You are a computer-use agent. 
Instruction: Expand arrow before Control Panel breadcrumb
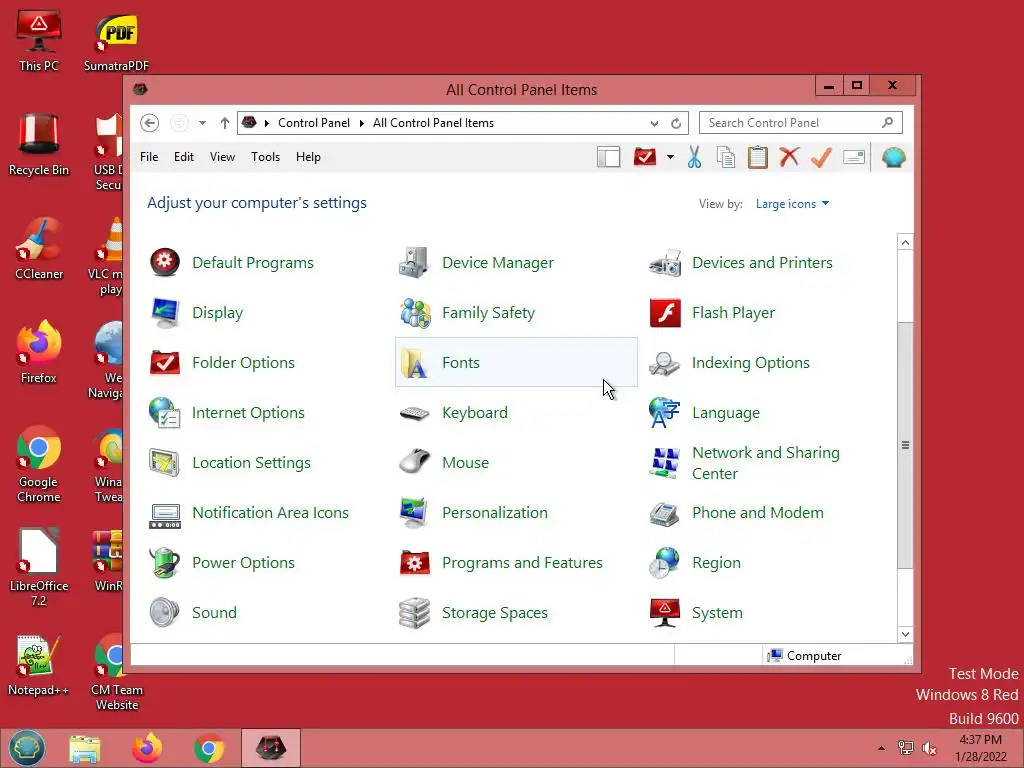coord(266,123)
